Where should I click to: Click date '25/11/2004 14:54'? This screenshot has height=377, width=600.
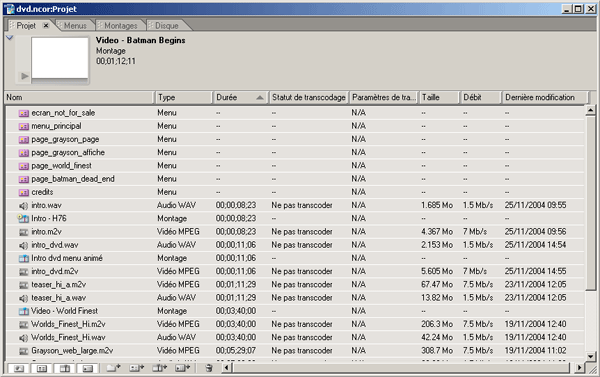click(x=535, y=245)
